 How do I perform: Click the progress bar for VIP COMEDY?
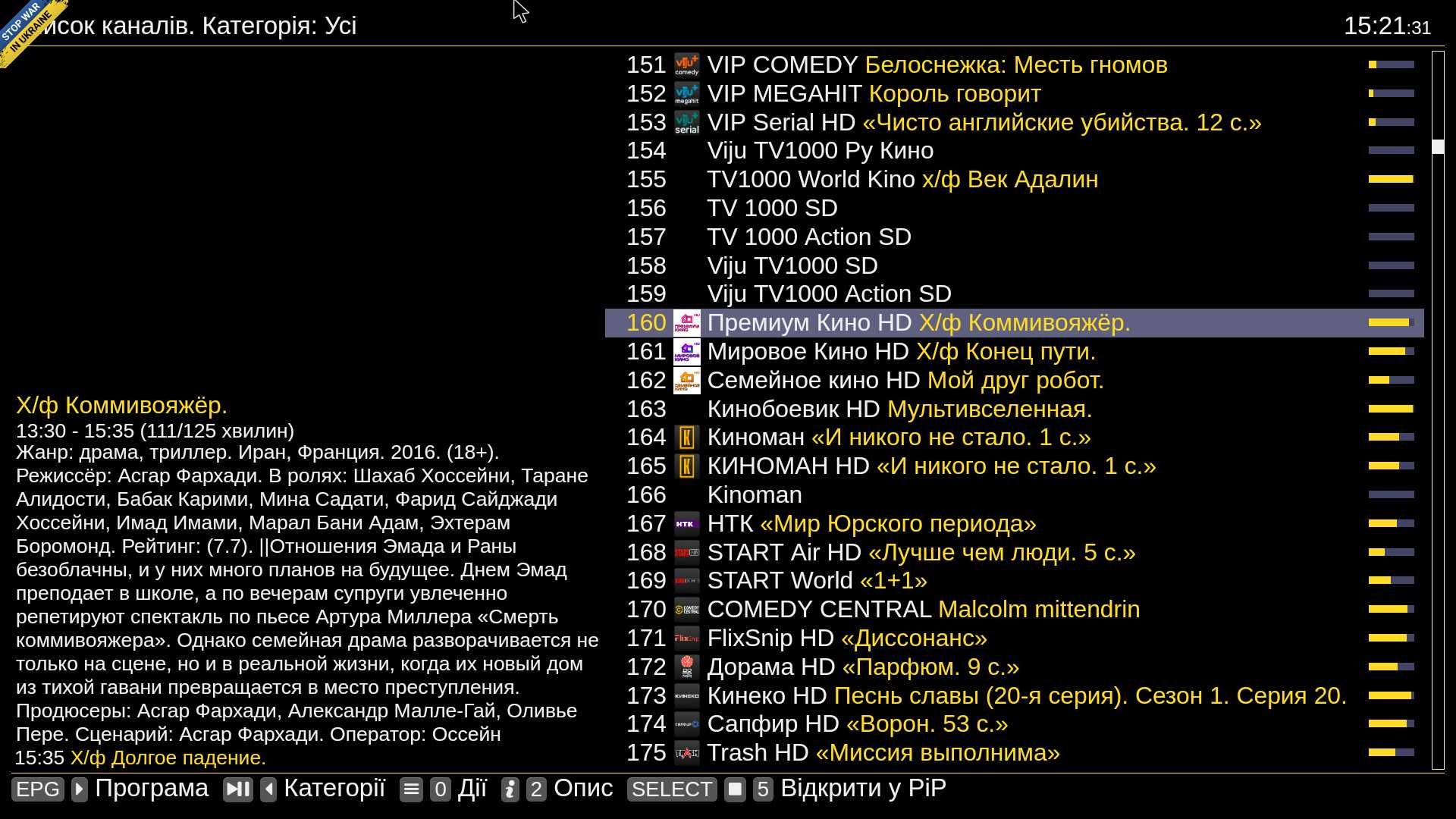pos(1392,65)
